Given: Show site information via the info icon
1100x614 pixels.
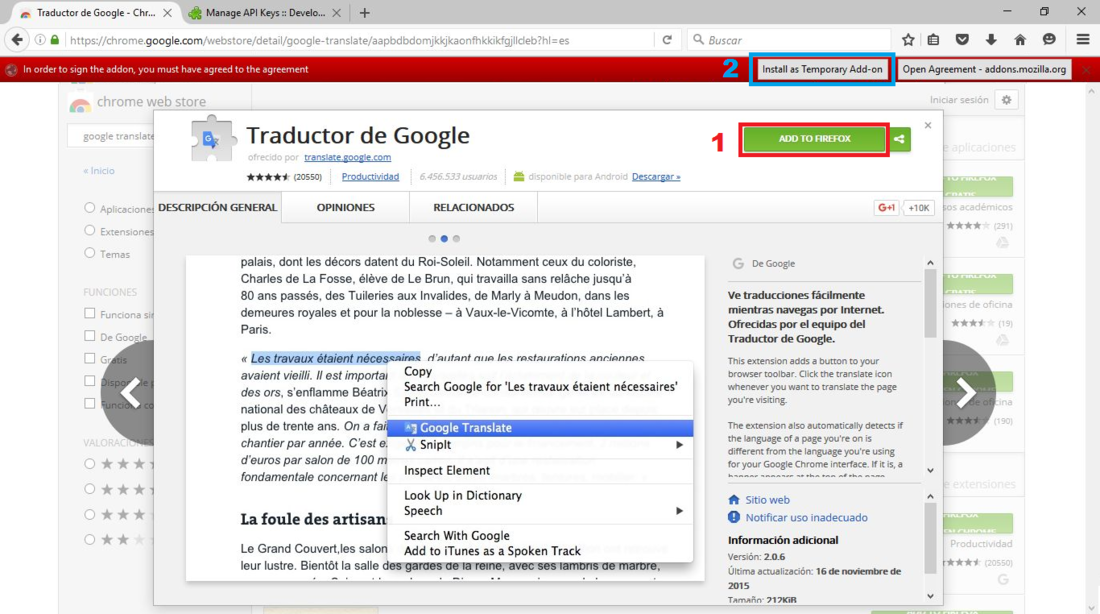Looking at the screenshot, I should coord(40,40).
